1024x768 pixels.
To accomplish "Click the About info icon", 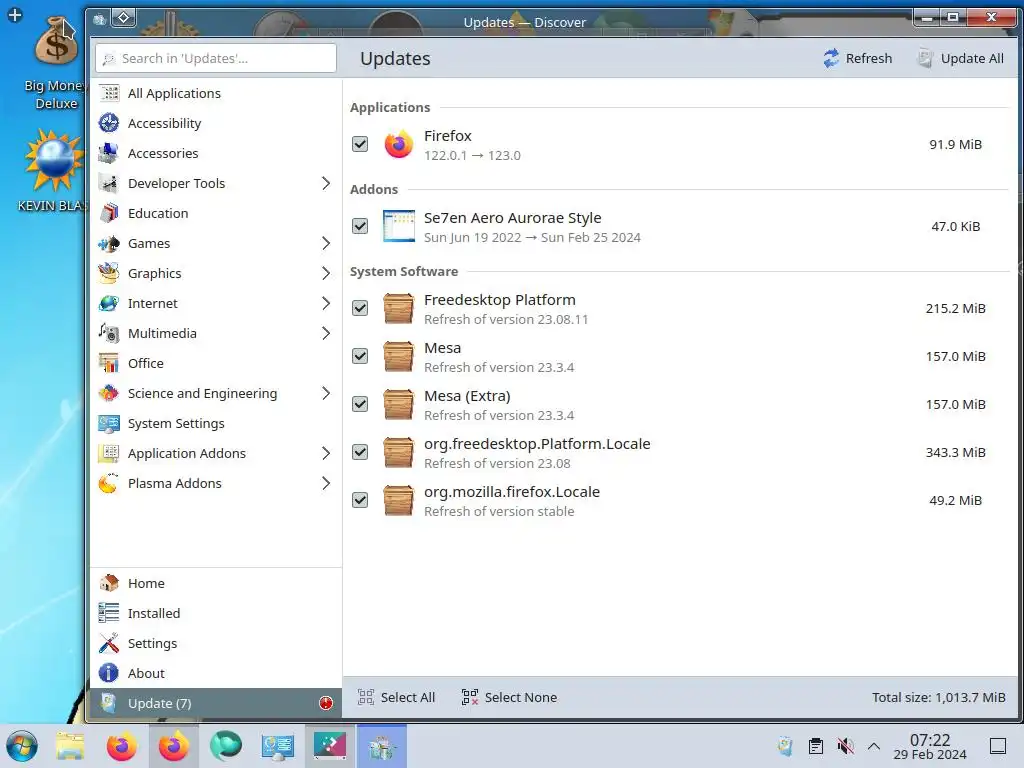I will 108,673.
